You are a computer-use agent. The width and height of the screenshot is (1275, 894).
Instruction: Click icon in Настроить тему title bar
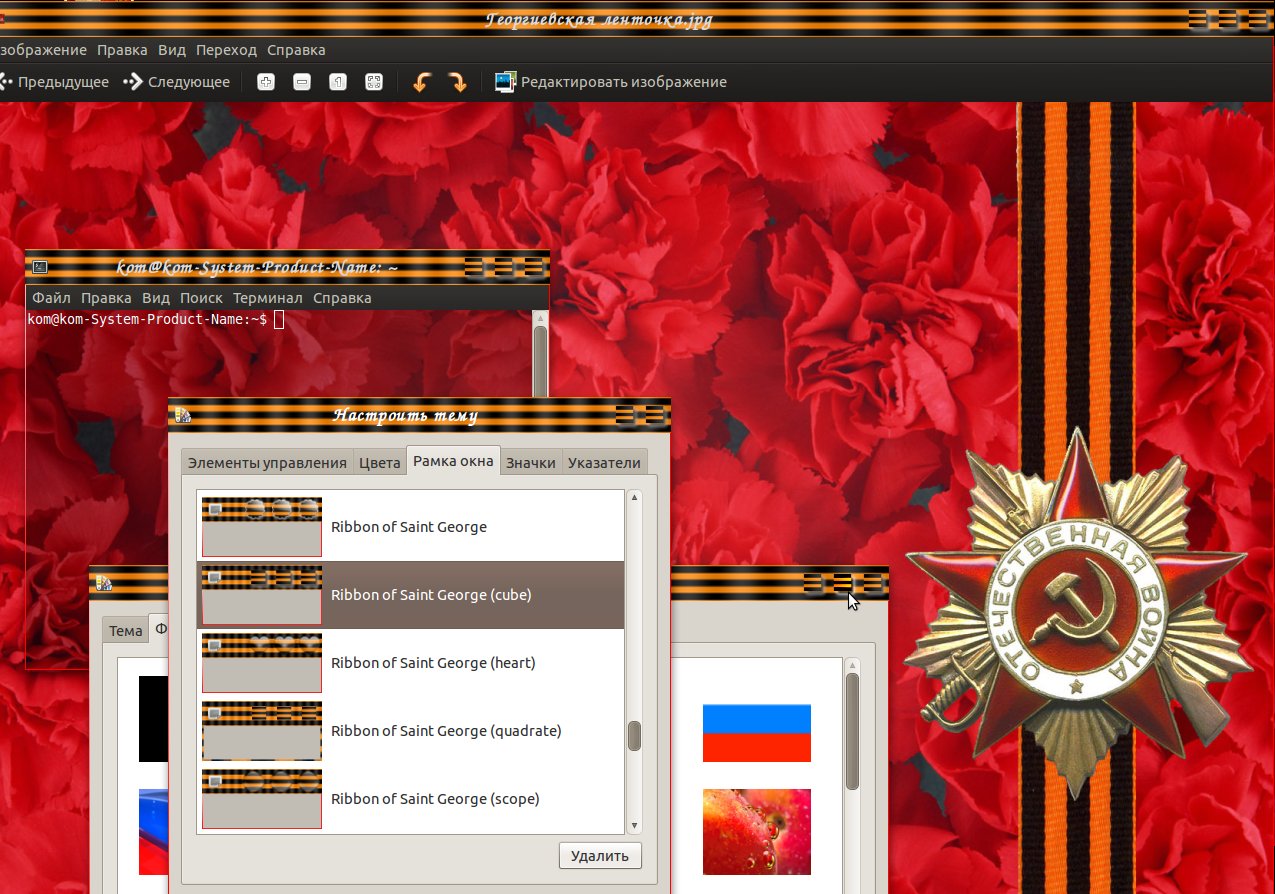pyautogui.click(x=182, y=416)
